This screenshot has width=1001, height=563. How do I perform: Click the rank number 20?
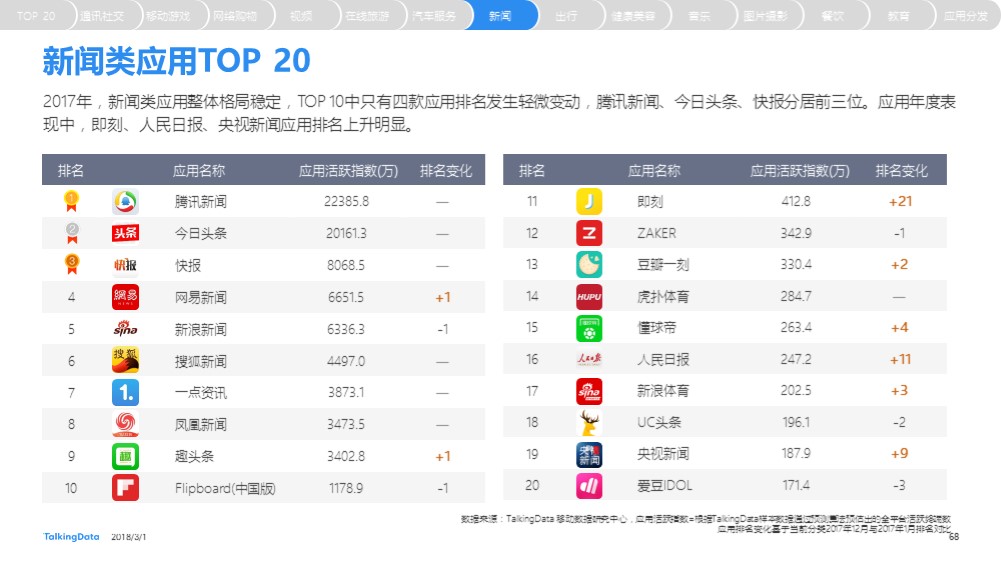tap(532, 486)
